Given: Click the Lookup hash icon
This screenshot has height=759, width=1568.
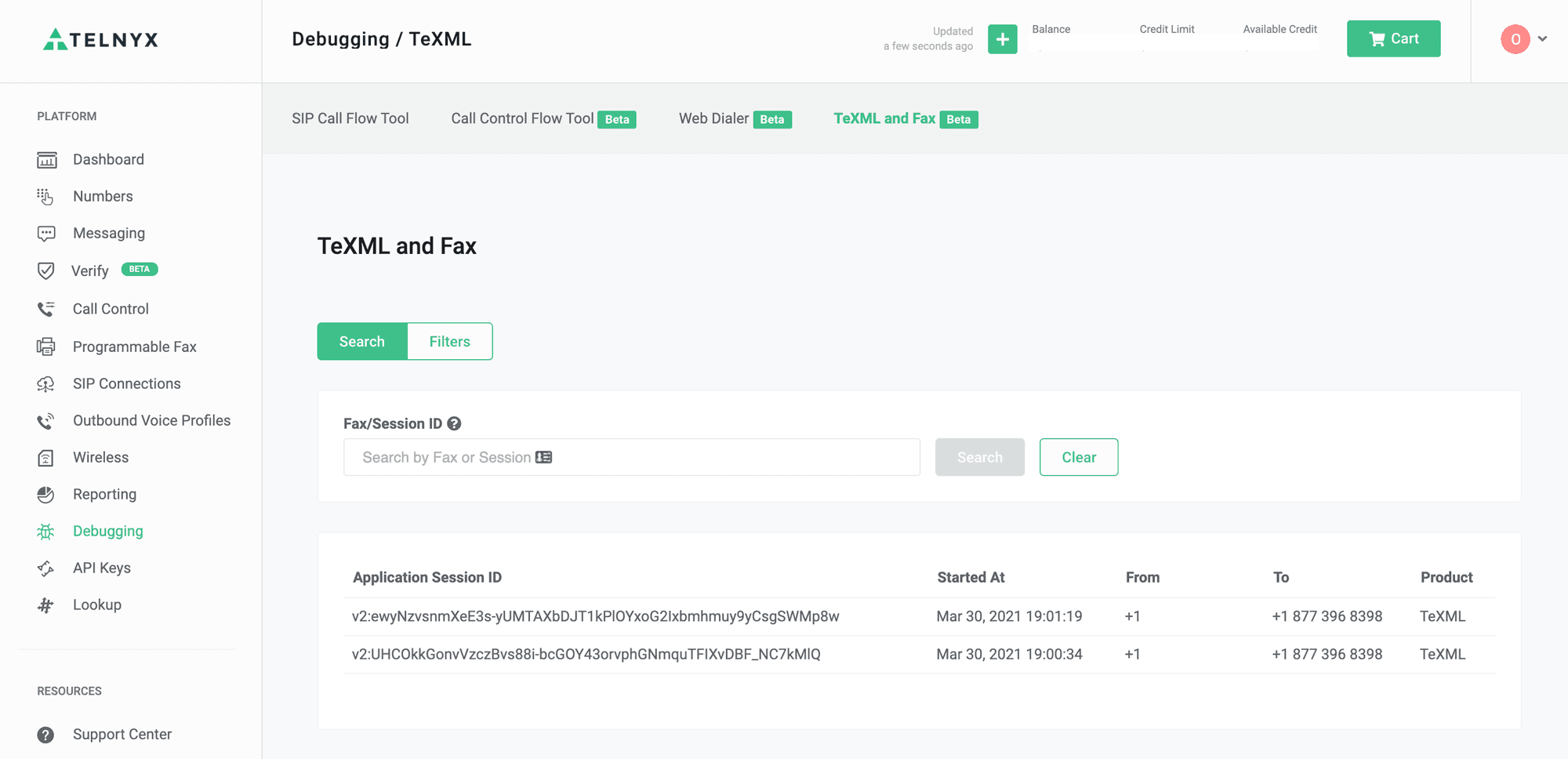Looking at the screenshot, I should click(x=45, y=605).
